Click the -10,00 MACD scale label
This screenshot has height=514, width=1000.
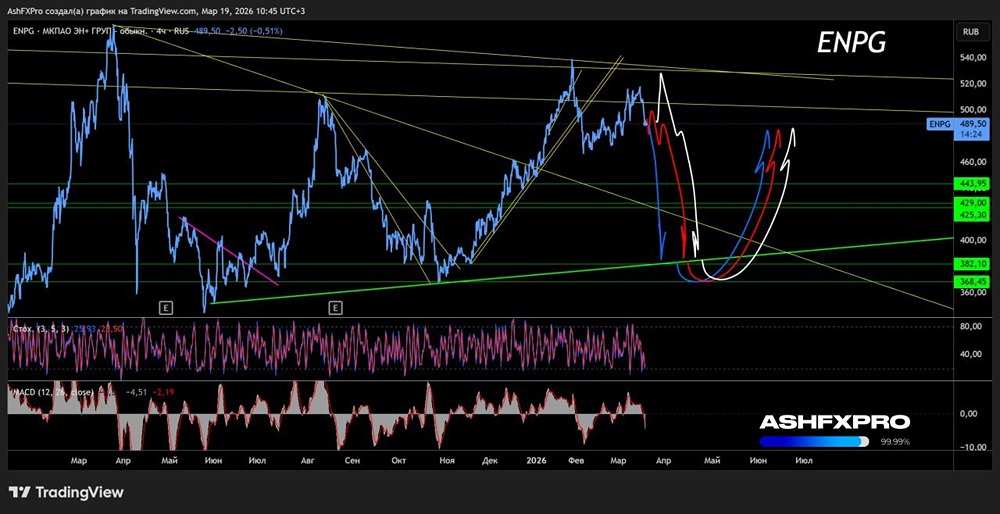pyautogui.click(x=972, y=447)
